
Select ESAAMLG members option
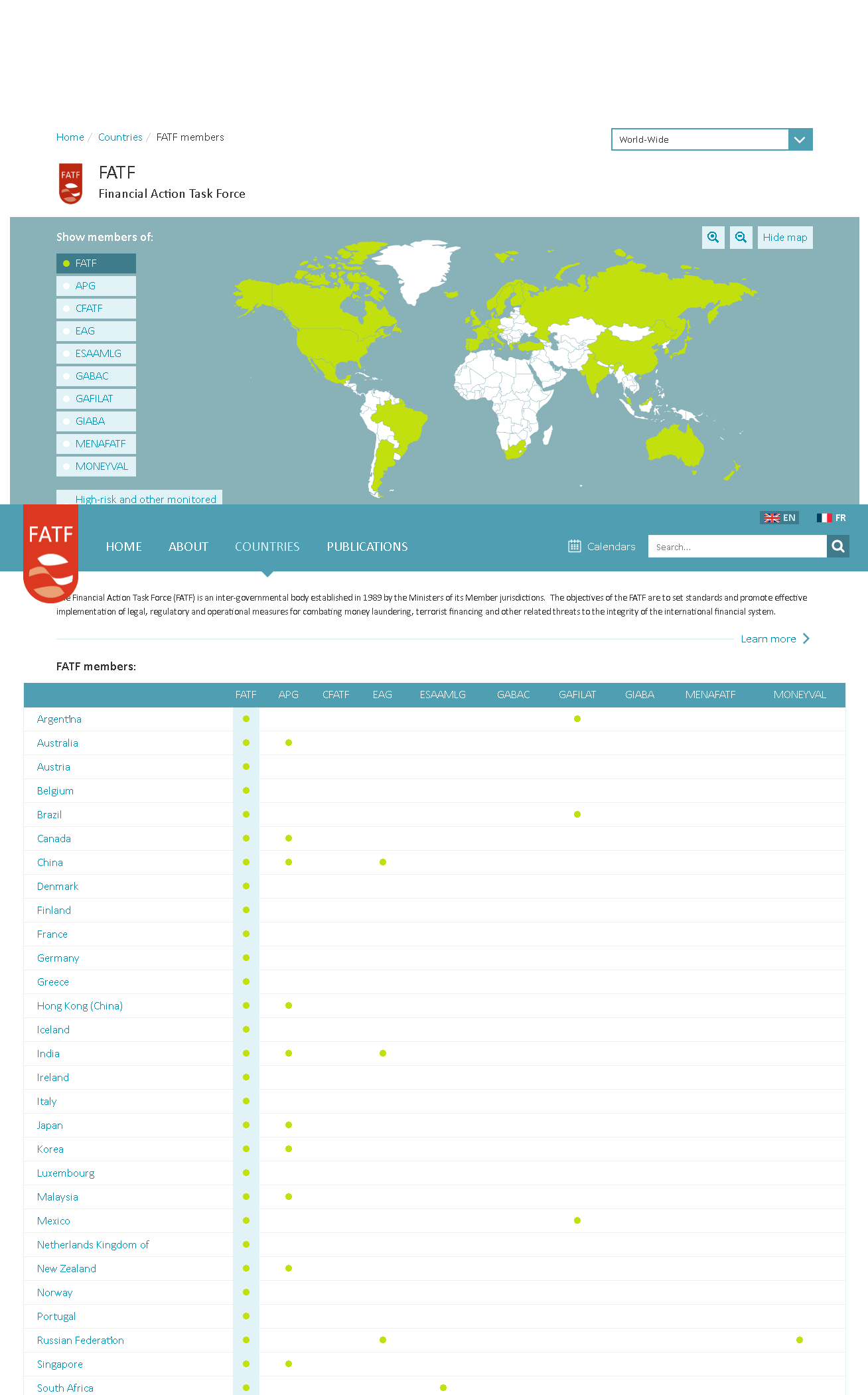pyautogui.click(x=96, y=354)
